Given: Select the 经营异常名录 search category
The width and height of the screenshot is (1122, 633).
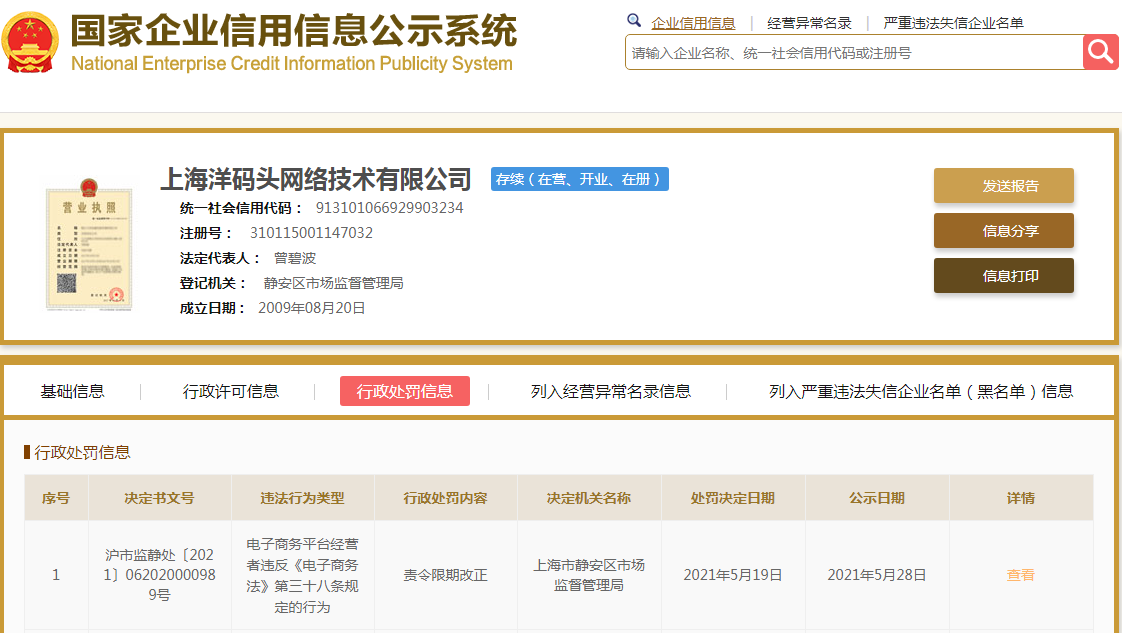Looking at the screenshot, I should click(809, 23).
